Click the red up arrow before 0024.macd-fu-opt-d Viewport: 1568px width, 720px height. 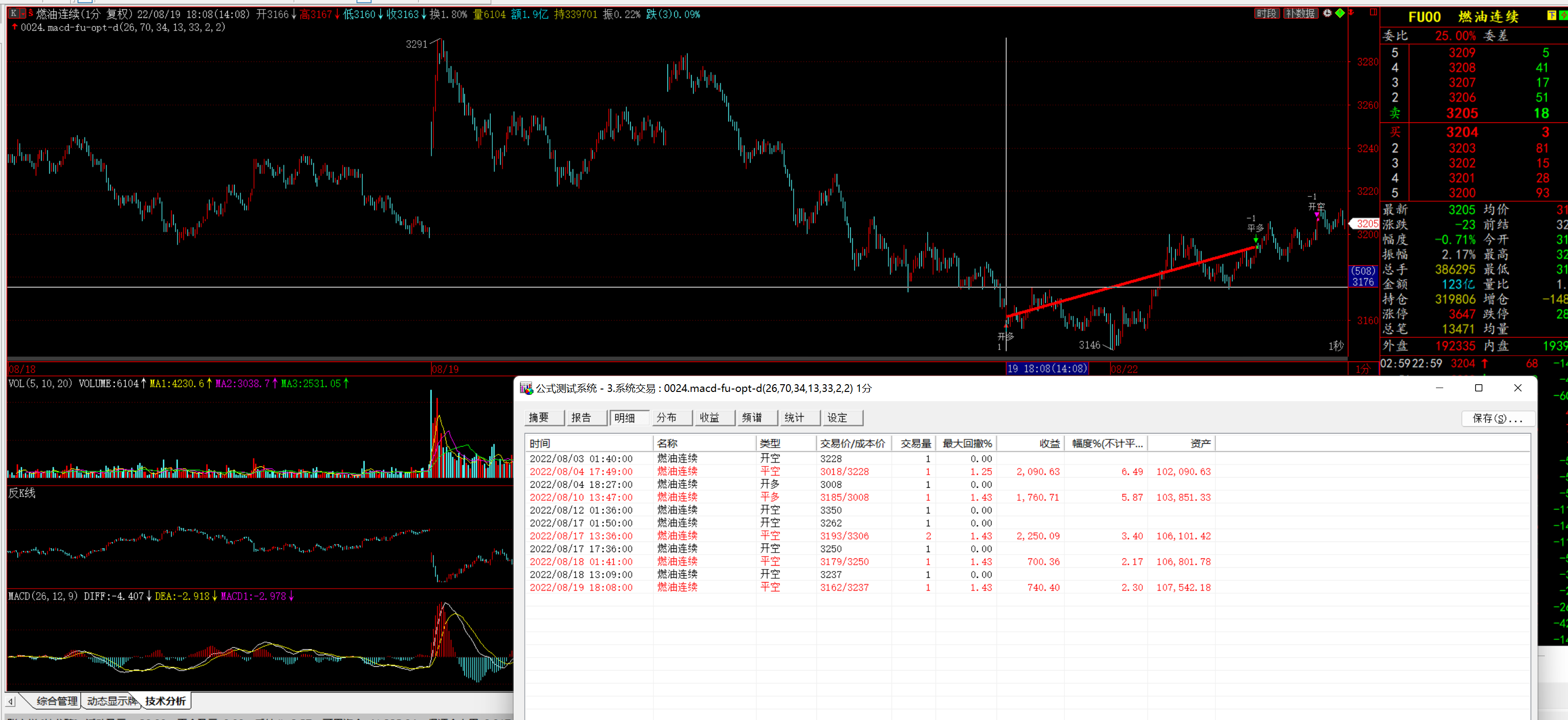15,27
